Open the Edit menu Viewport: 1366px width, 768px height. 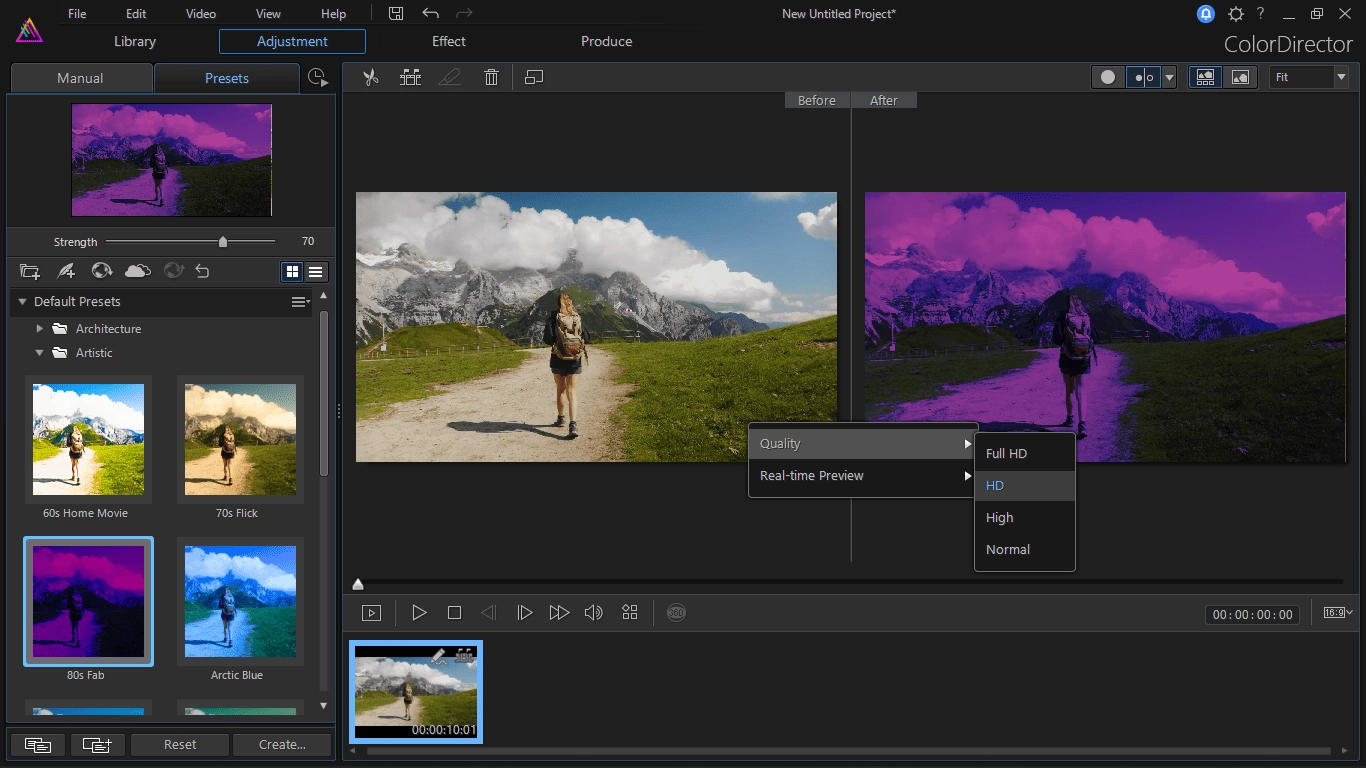136,14
